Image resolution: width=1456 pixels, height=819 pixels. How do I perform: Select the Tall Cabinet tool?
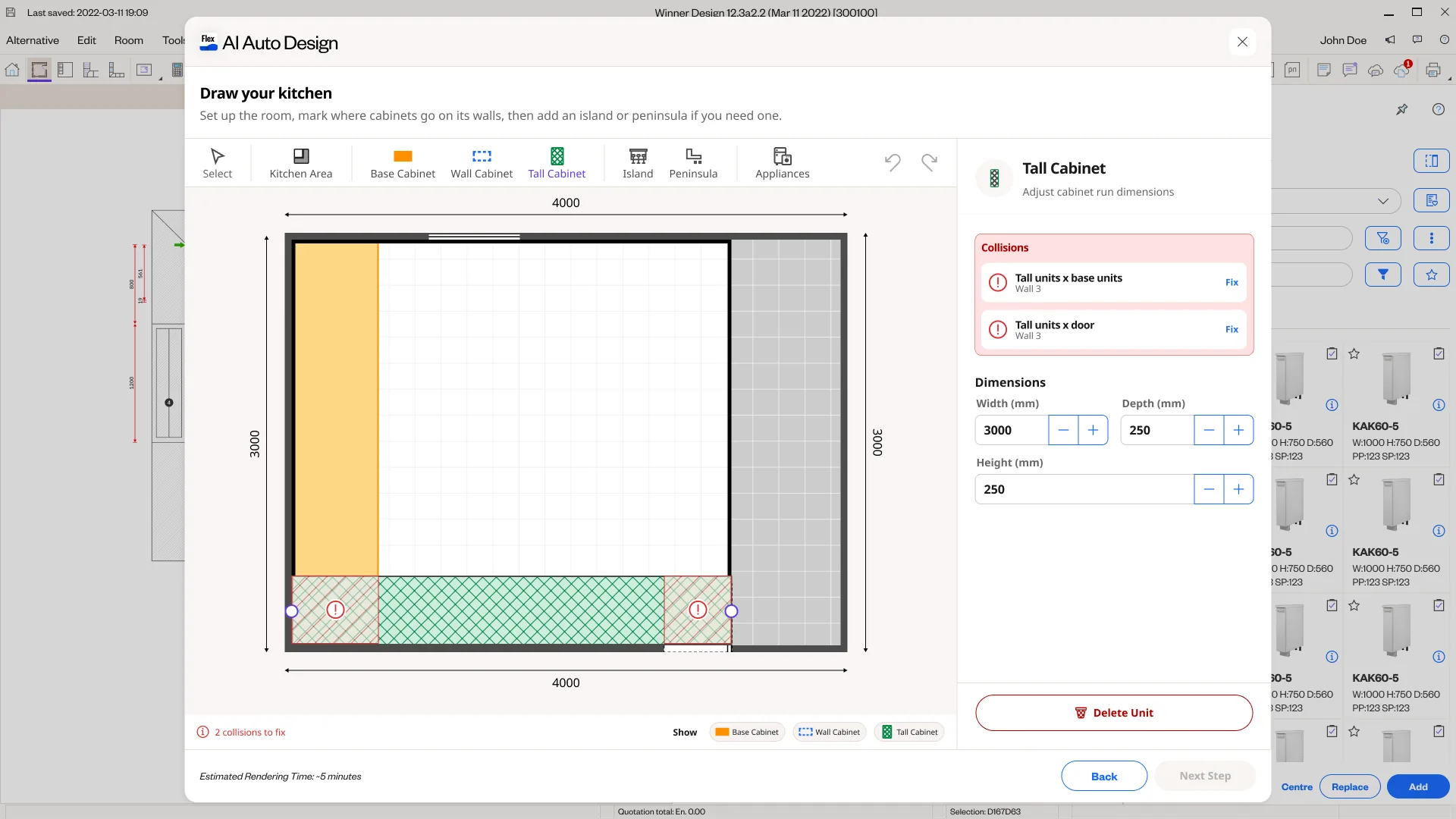pyautogui.click(x=557, y=163)
